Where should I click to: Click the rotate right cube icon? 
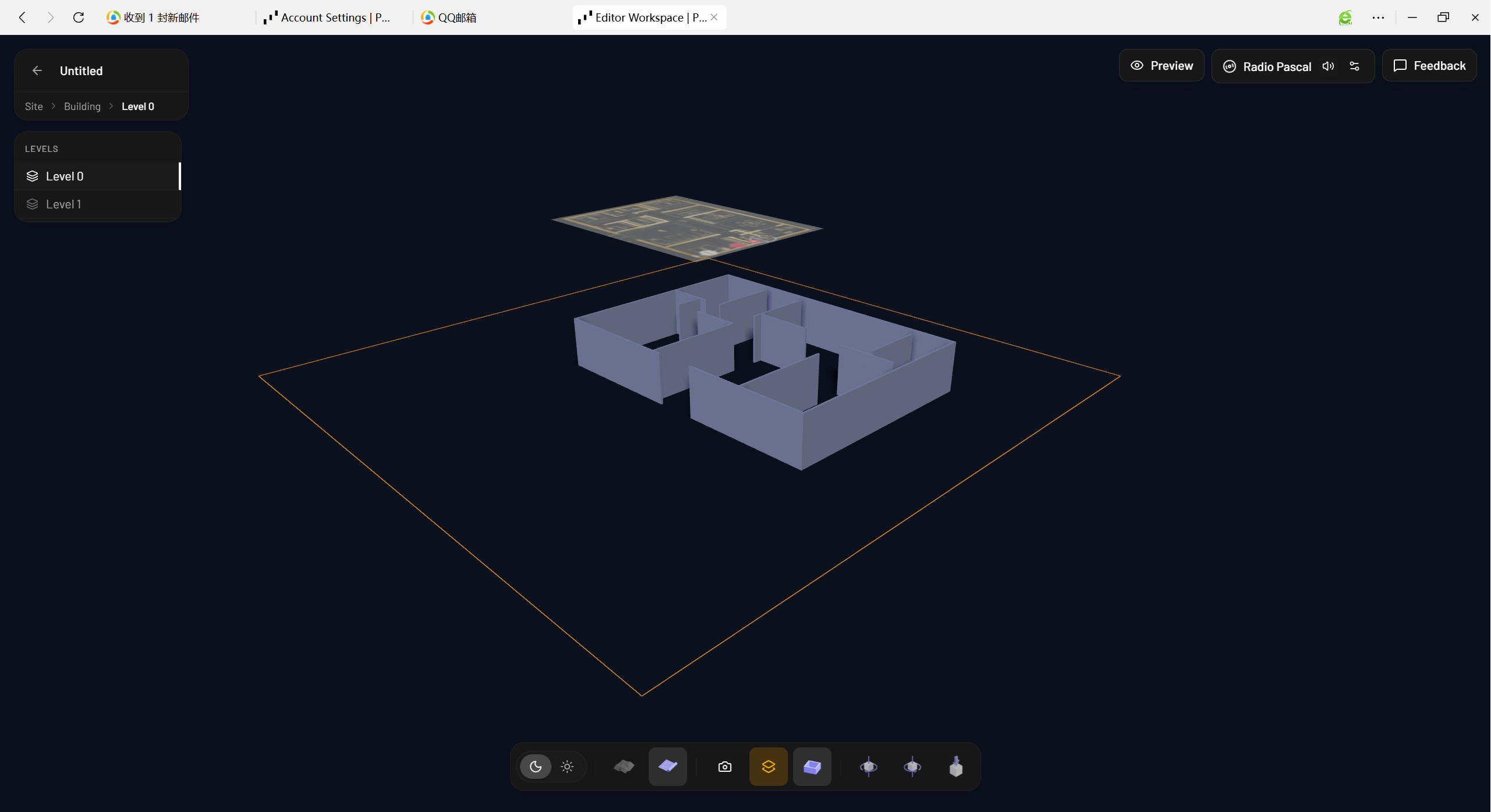pos(912,767)
